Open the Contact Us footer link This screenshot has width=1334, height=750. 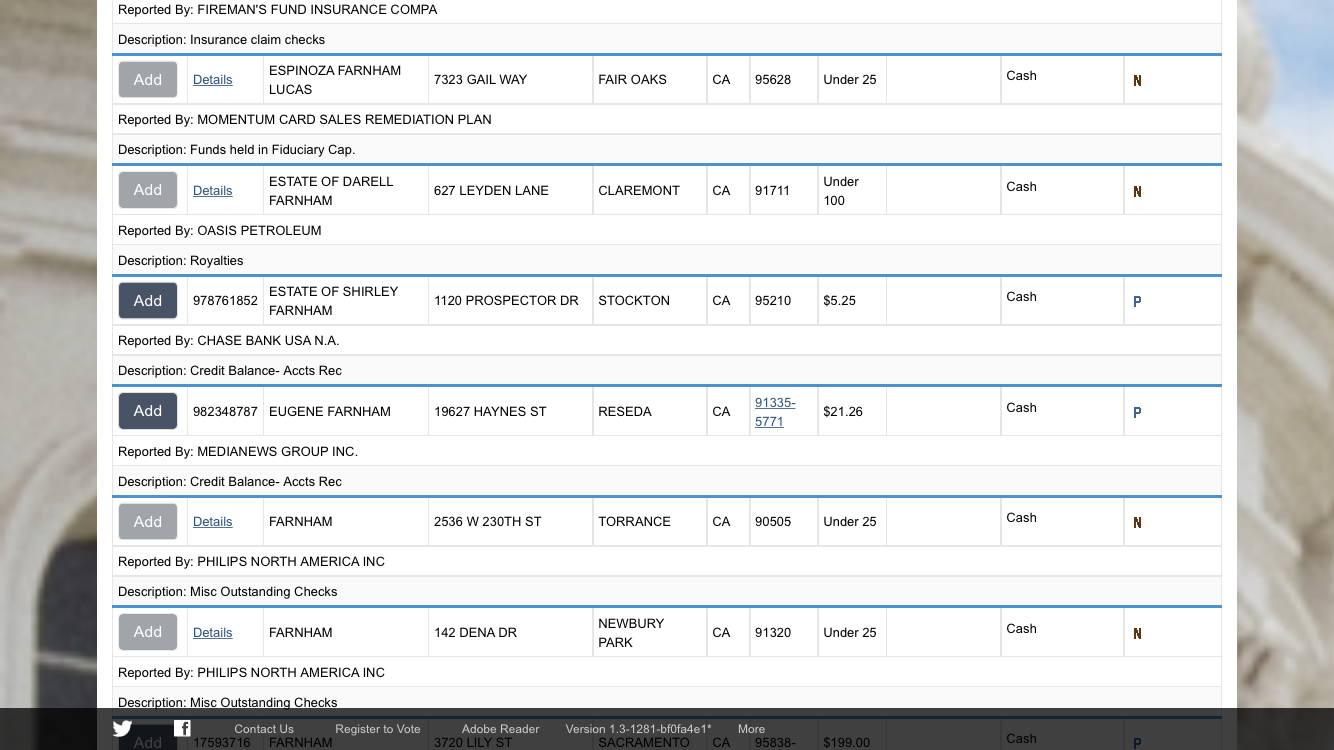pyautogui.click(x=264, y=729)
